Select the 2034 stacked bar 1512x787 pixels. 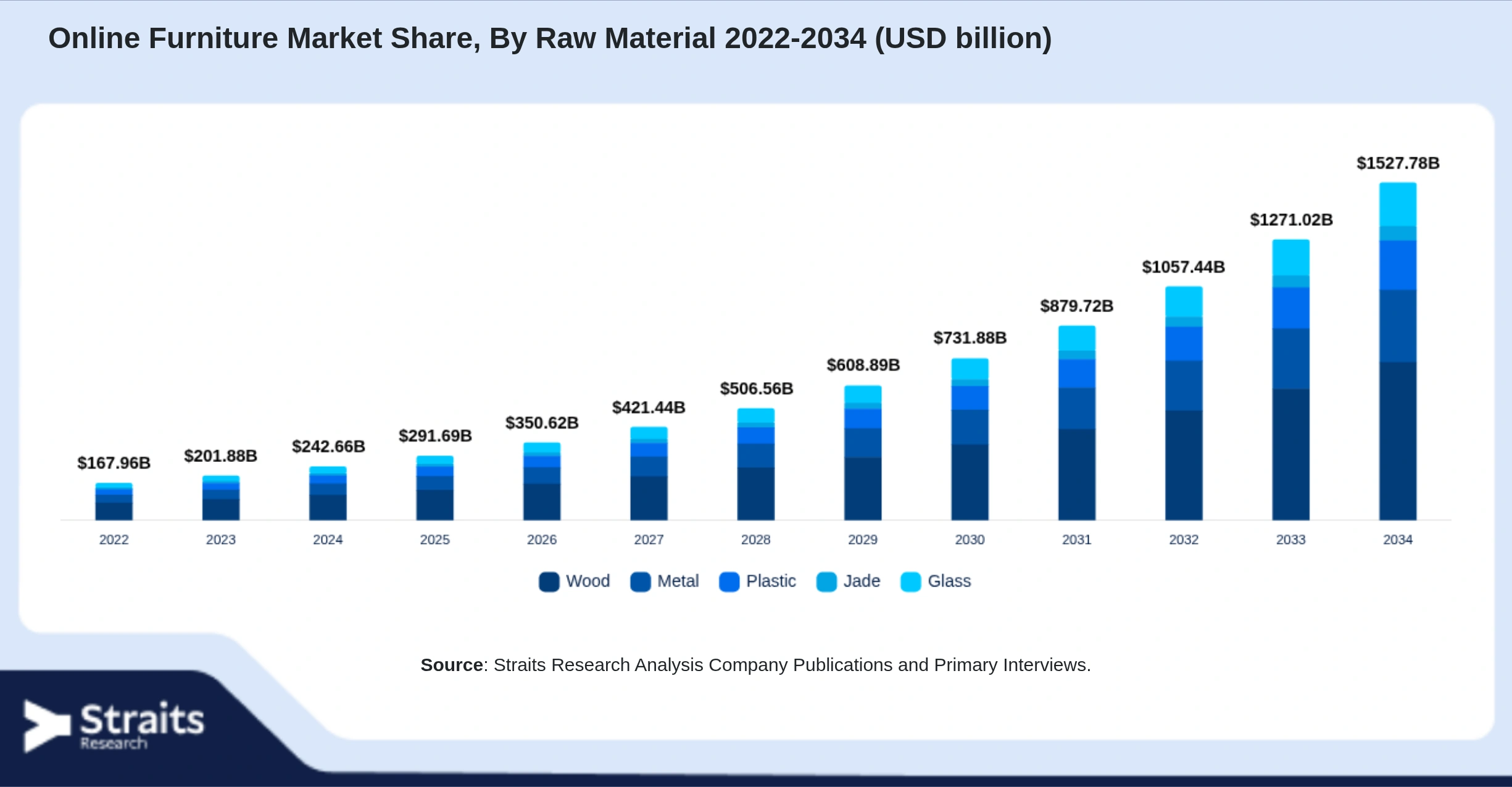(x=1398, y=351)
